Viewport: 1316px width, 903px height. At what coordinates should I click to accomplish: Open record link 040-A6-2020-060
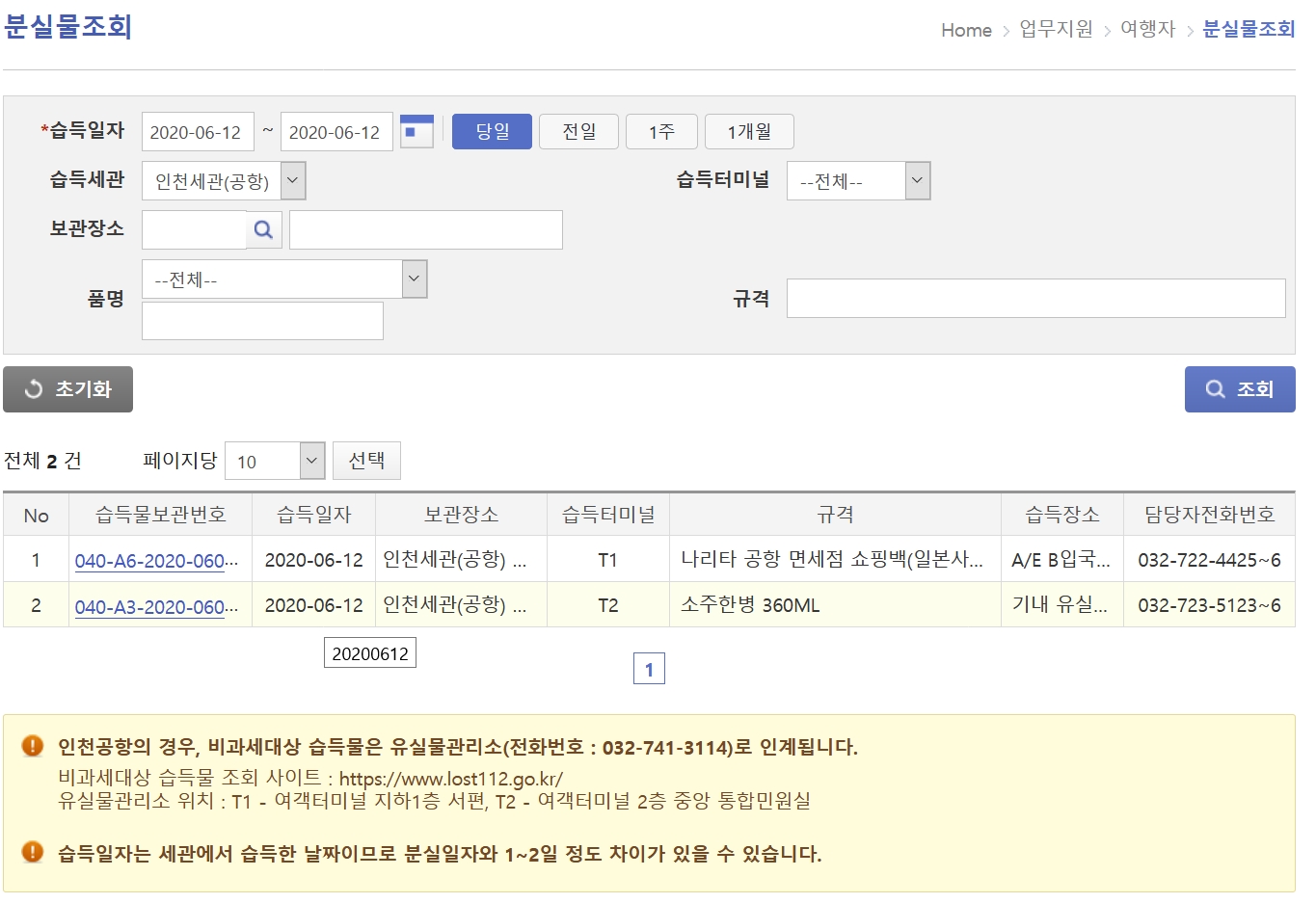coord(155,561)
